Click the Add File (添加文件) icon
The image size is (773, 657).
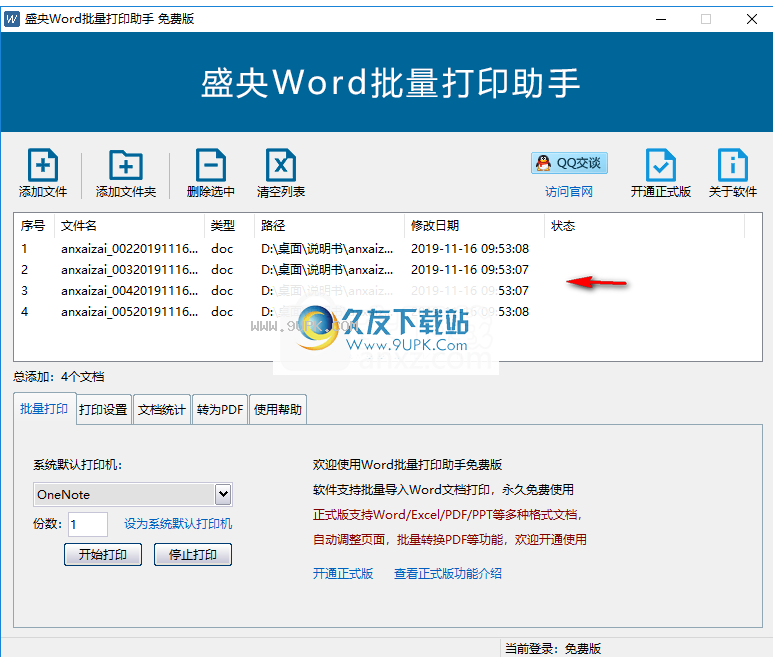[x=43, y=165]
